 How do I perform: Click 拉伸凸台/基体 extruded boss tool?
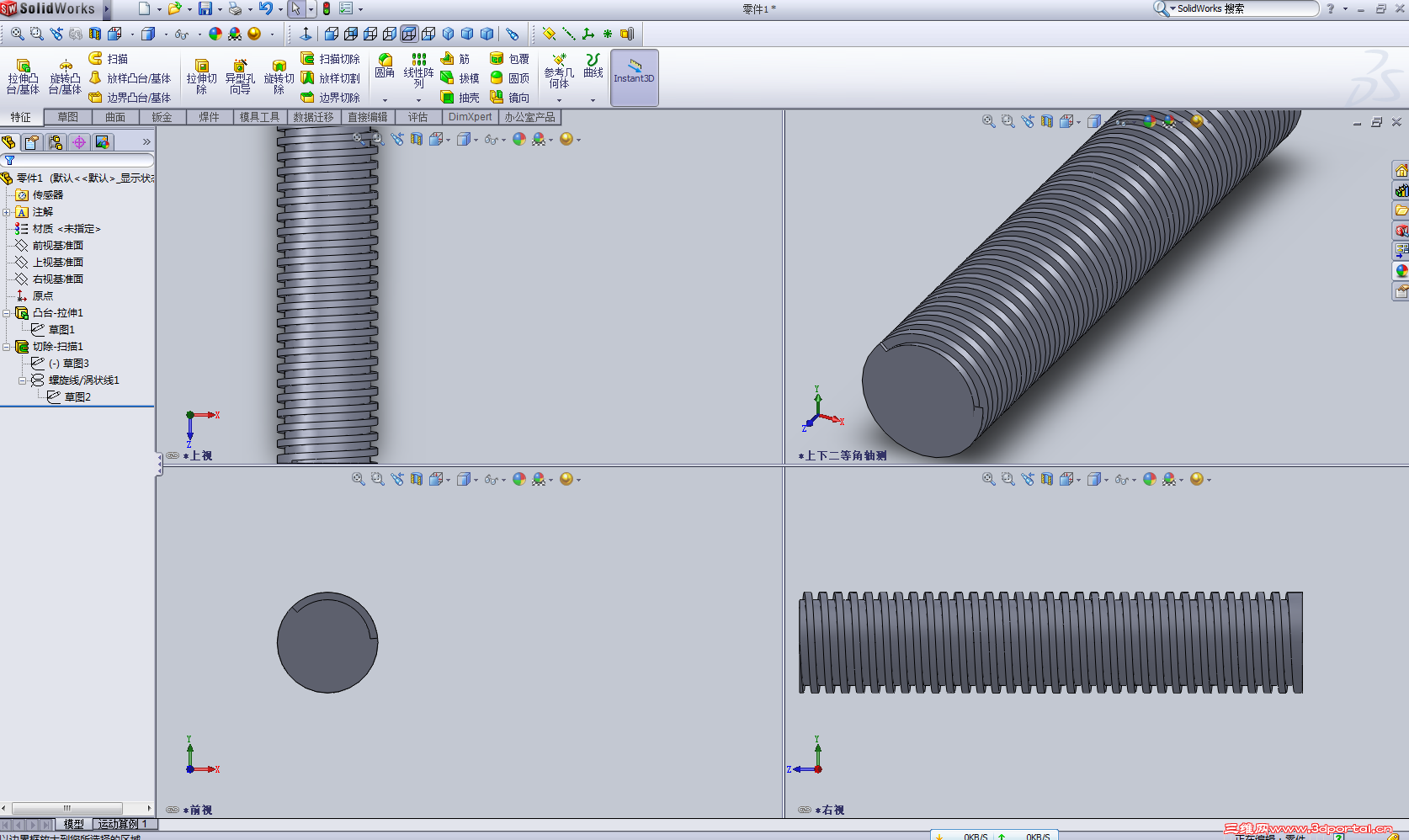(x=23, y=77)
